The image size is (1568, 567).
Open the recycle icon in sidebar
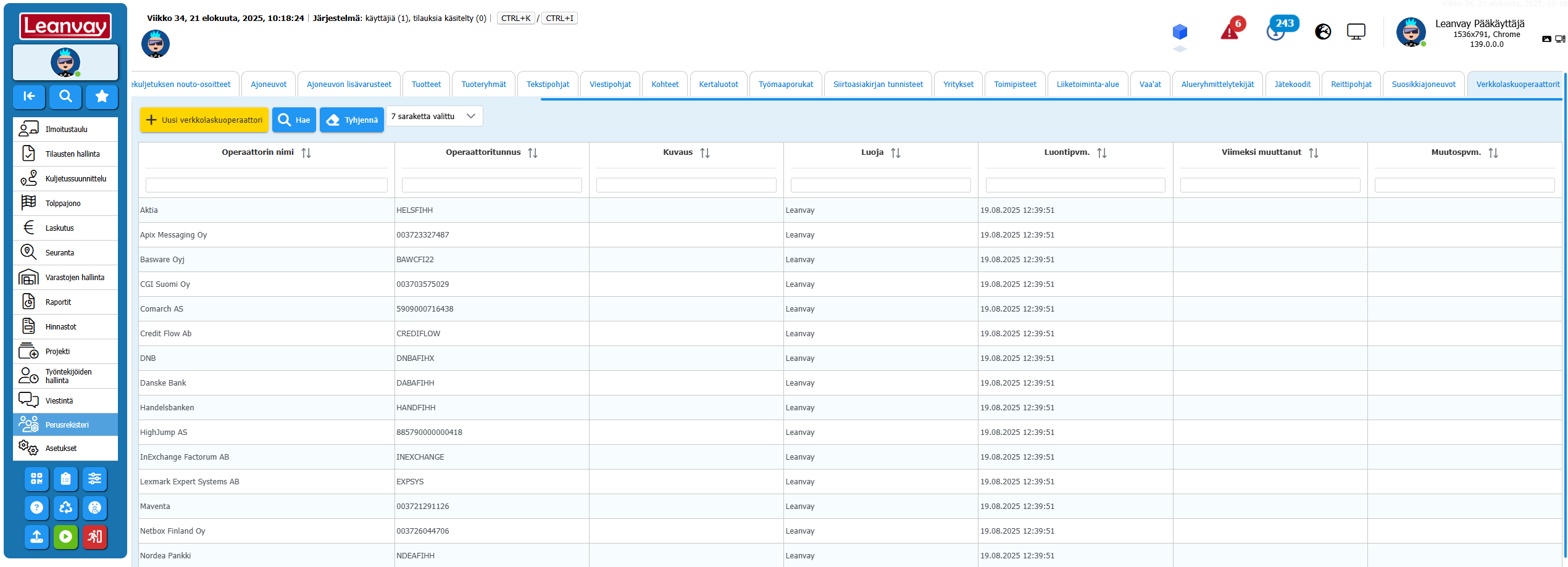coord(65,508)
